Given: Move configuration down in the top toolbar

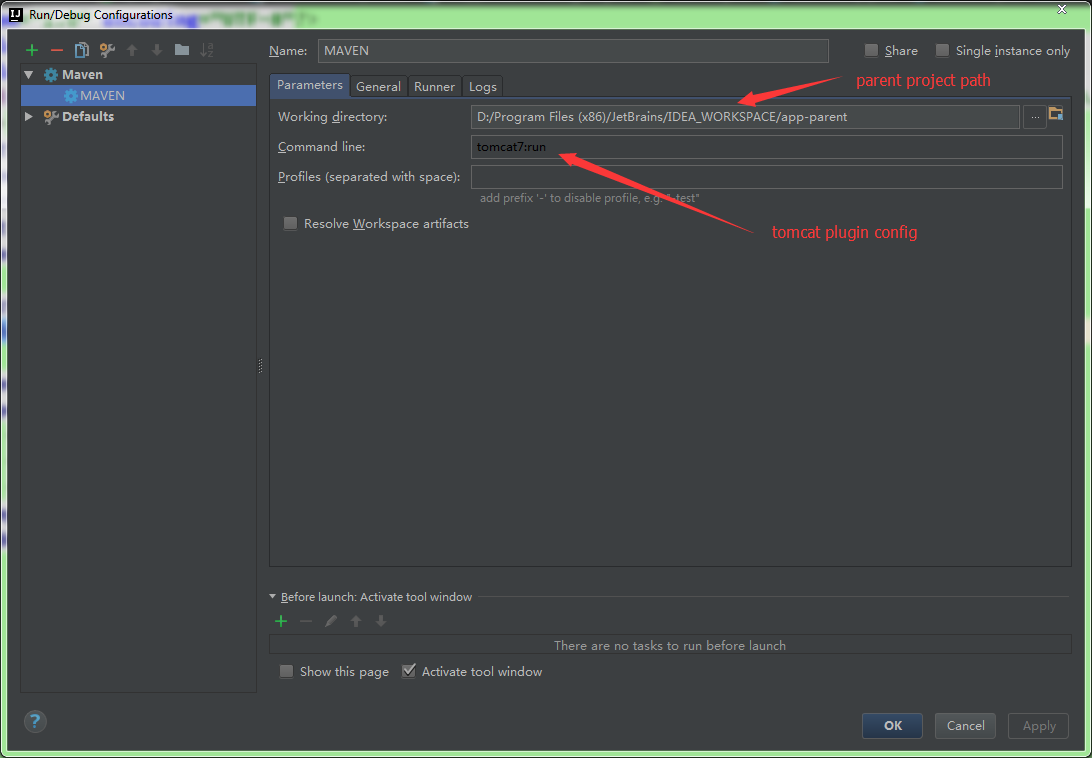Looking at the screenshot, I should 157,50.
